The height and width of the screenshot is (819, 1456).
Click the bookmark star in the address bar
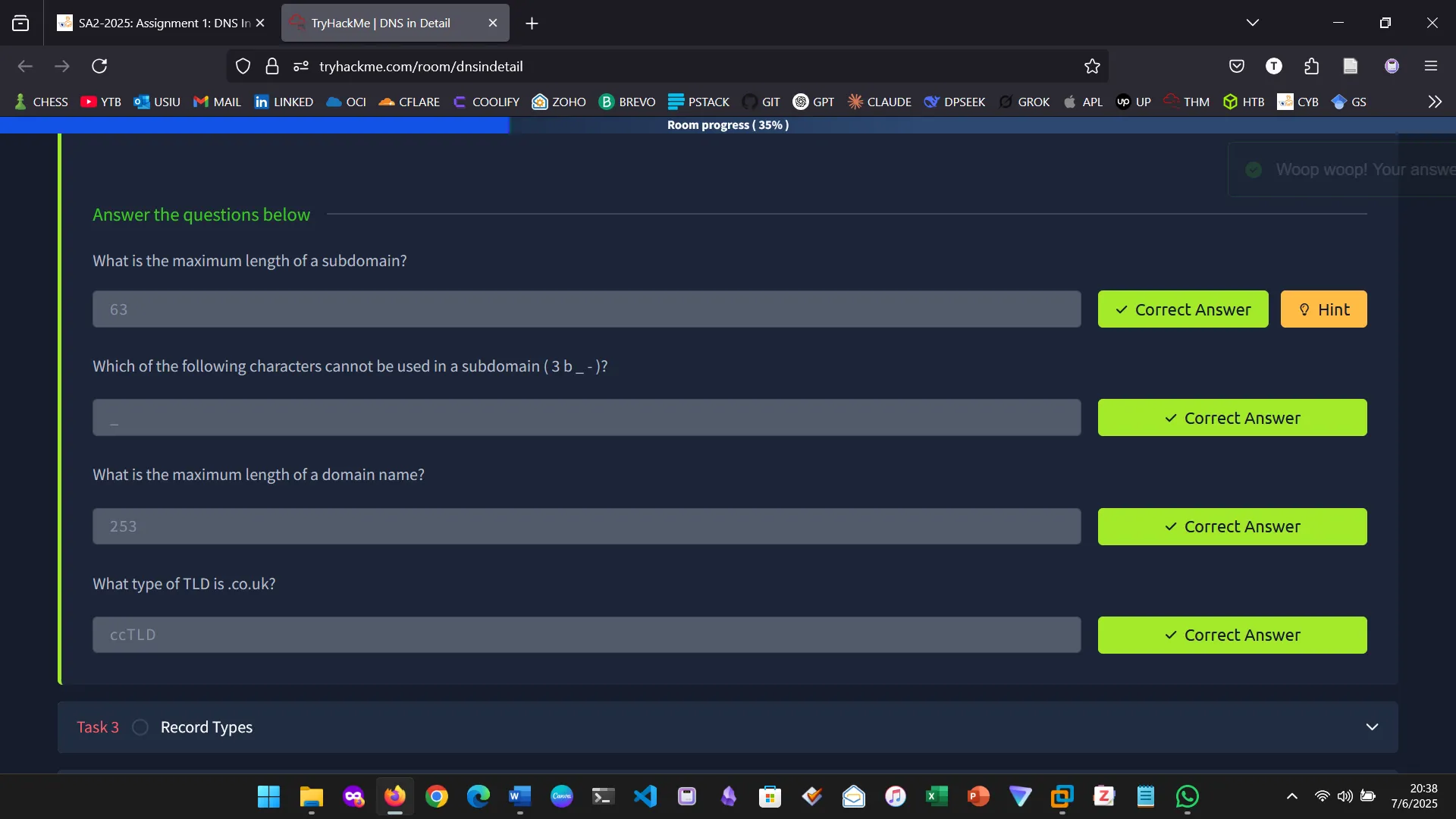1092,66
